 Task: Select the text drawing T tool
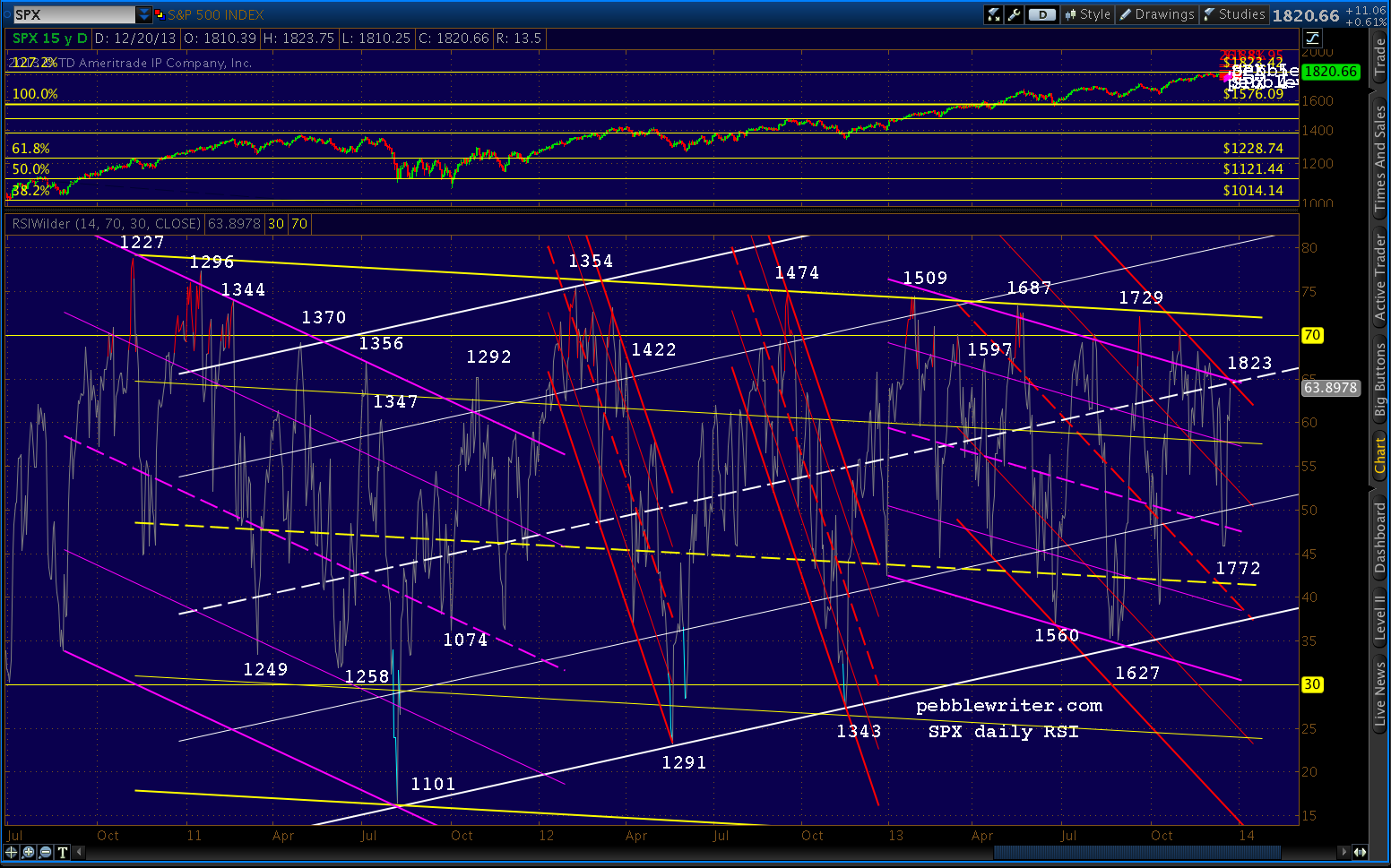[63, 852]
